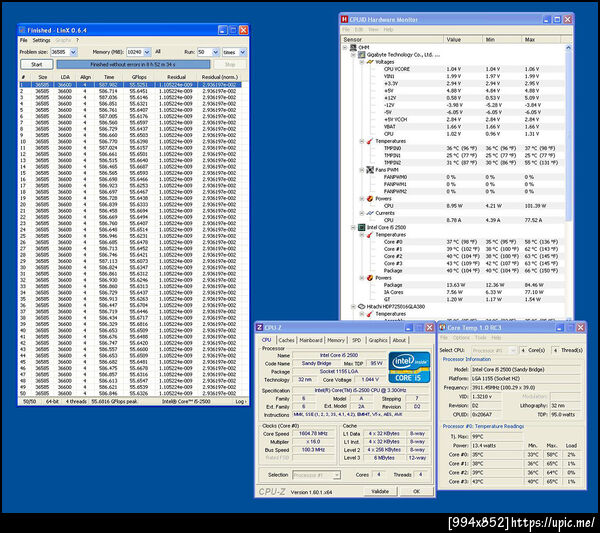Screen dimensions: 600x533
Task: Click the Hitachi hard drive icon
Action: coord(362,306)
